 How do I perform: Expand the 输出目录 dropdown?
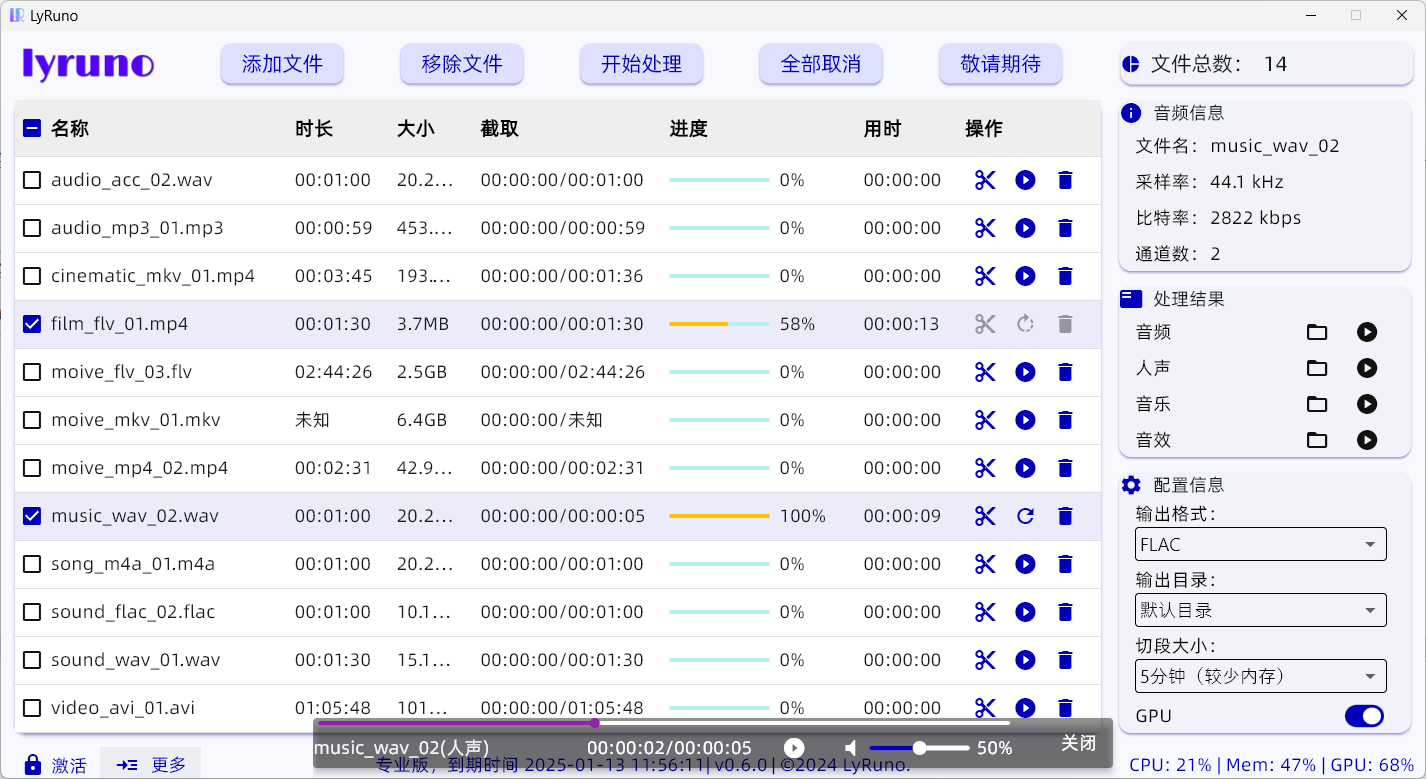pyautogui.click(x=1259, y=610)
